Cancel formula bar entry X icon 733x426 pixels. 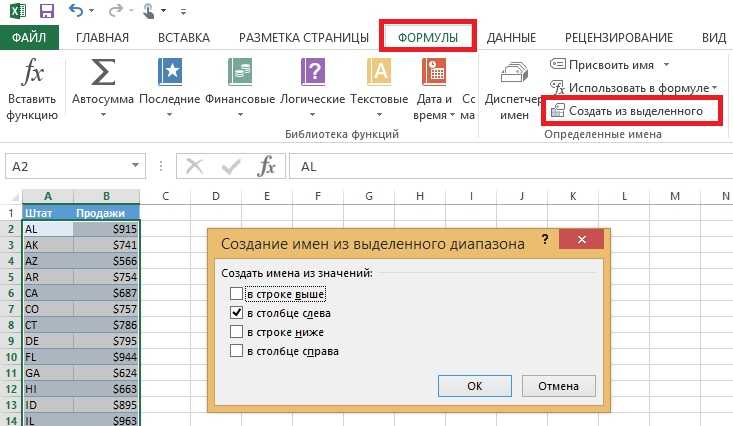coord(194,166)
